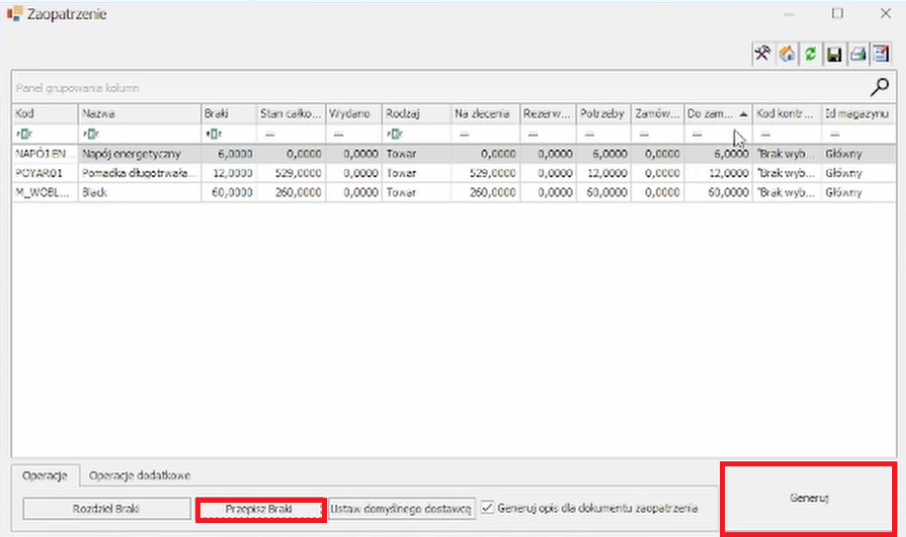
Task: Toggle sort arrow on Do zam... column
Action: 742,114
